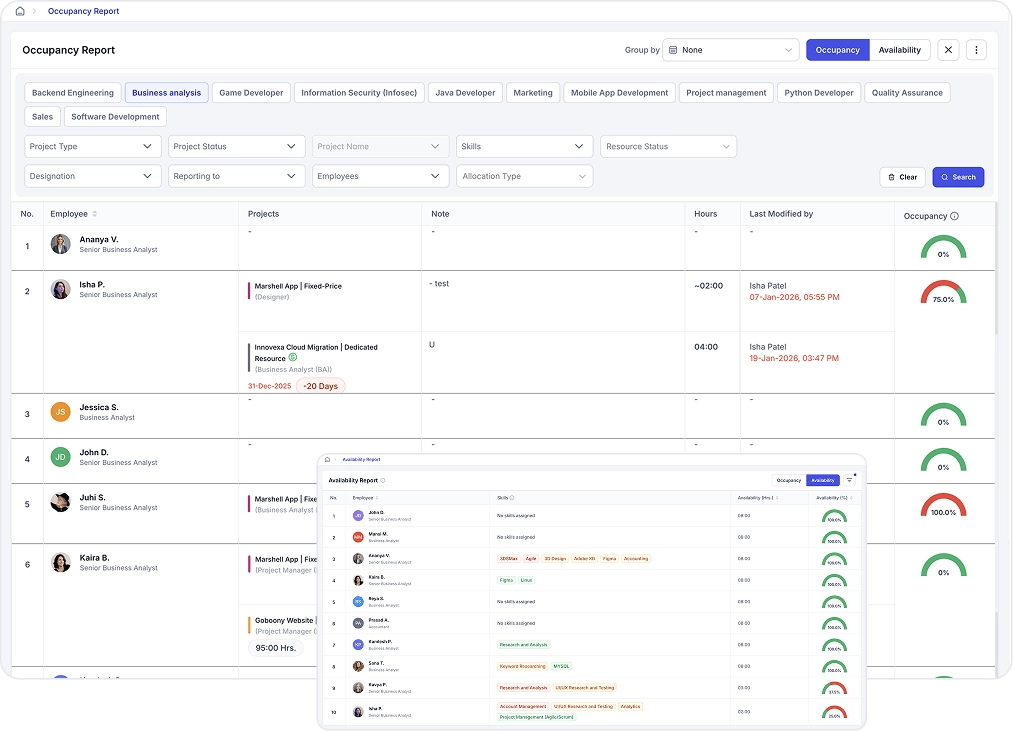This screenshot has width=1013, height=731.
Task: Click the Occupancy info icon in header
Action: [x=954, y=216]
